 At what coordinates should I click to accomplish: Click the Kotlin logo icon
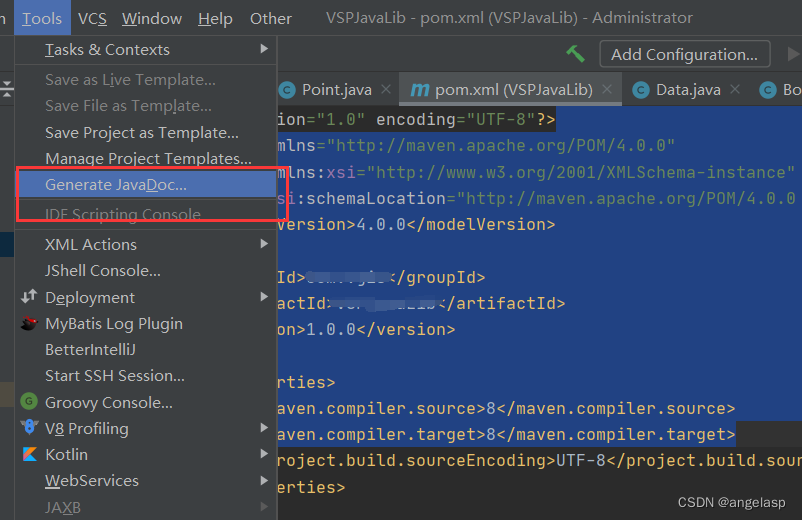coord(28,455)
